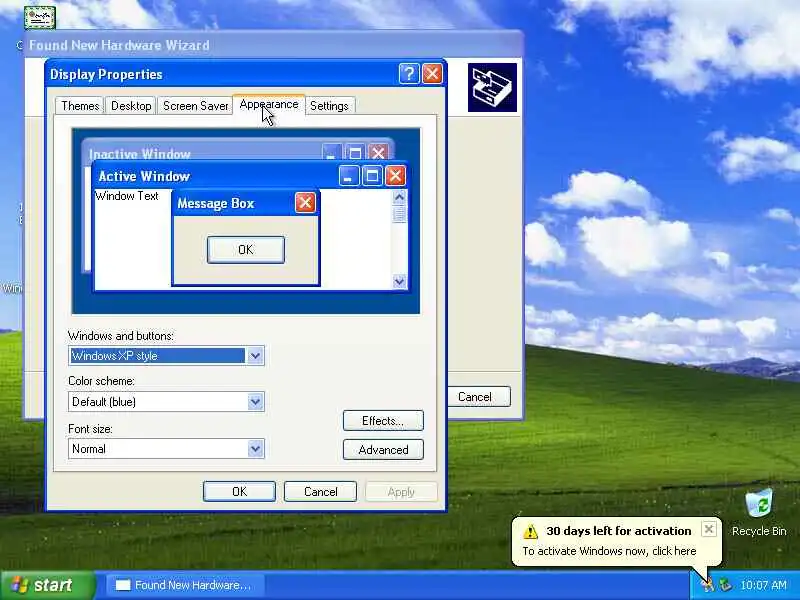Viewport: 800px width, 600px height.
Task: Dismiss the activation balloon with its X
Action: (x=709, y=529)
